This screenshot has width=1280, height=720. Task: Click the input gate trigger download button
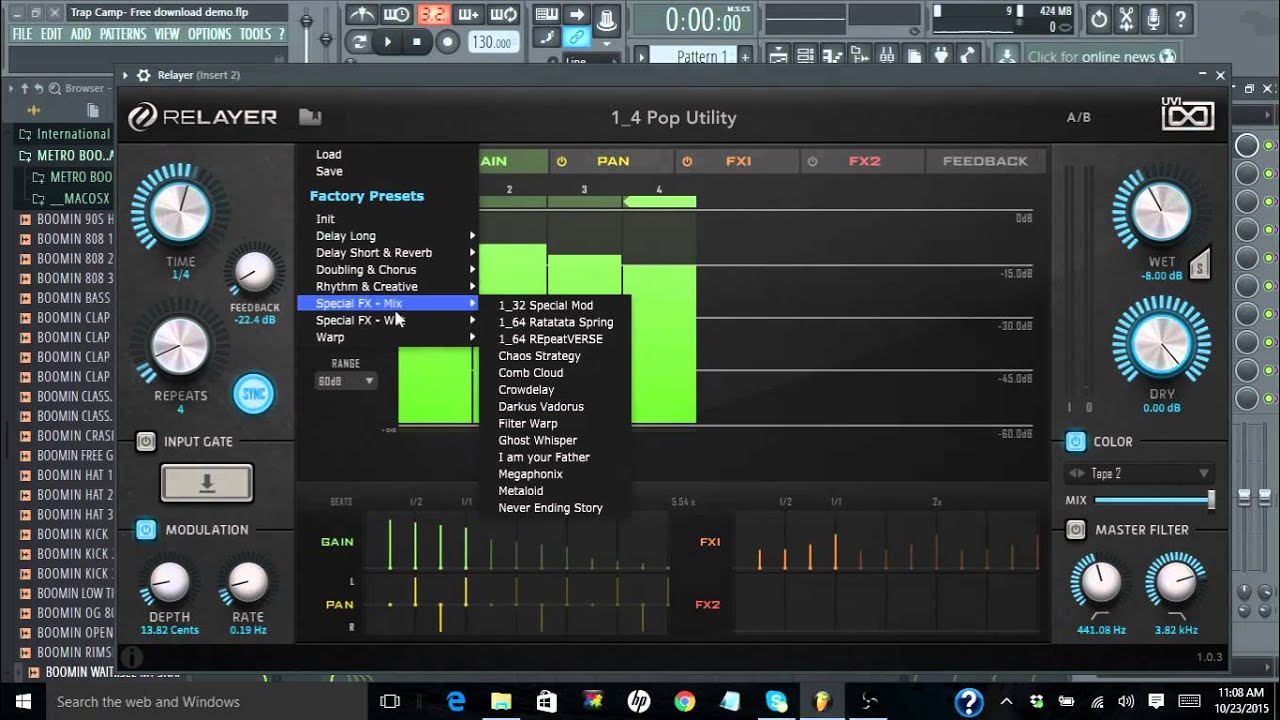pyautogui.click(x=207, y=483)
